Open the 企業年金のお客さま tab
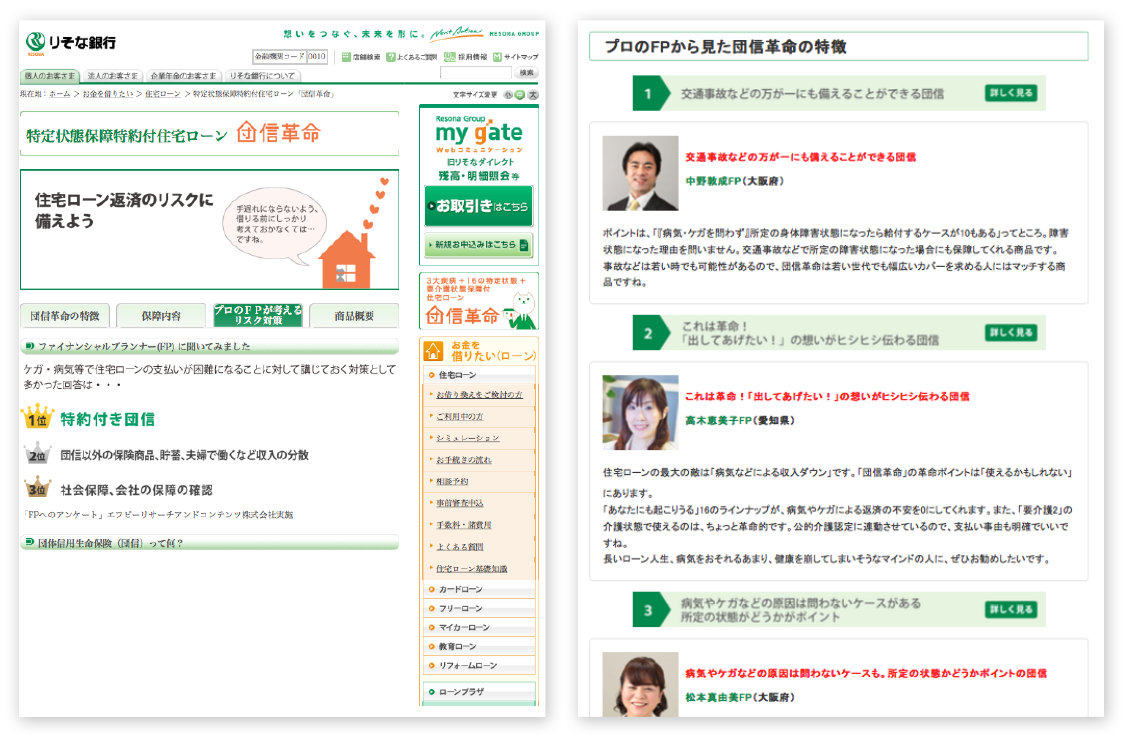The image size is (1126, 737). tap(183, 75)
